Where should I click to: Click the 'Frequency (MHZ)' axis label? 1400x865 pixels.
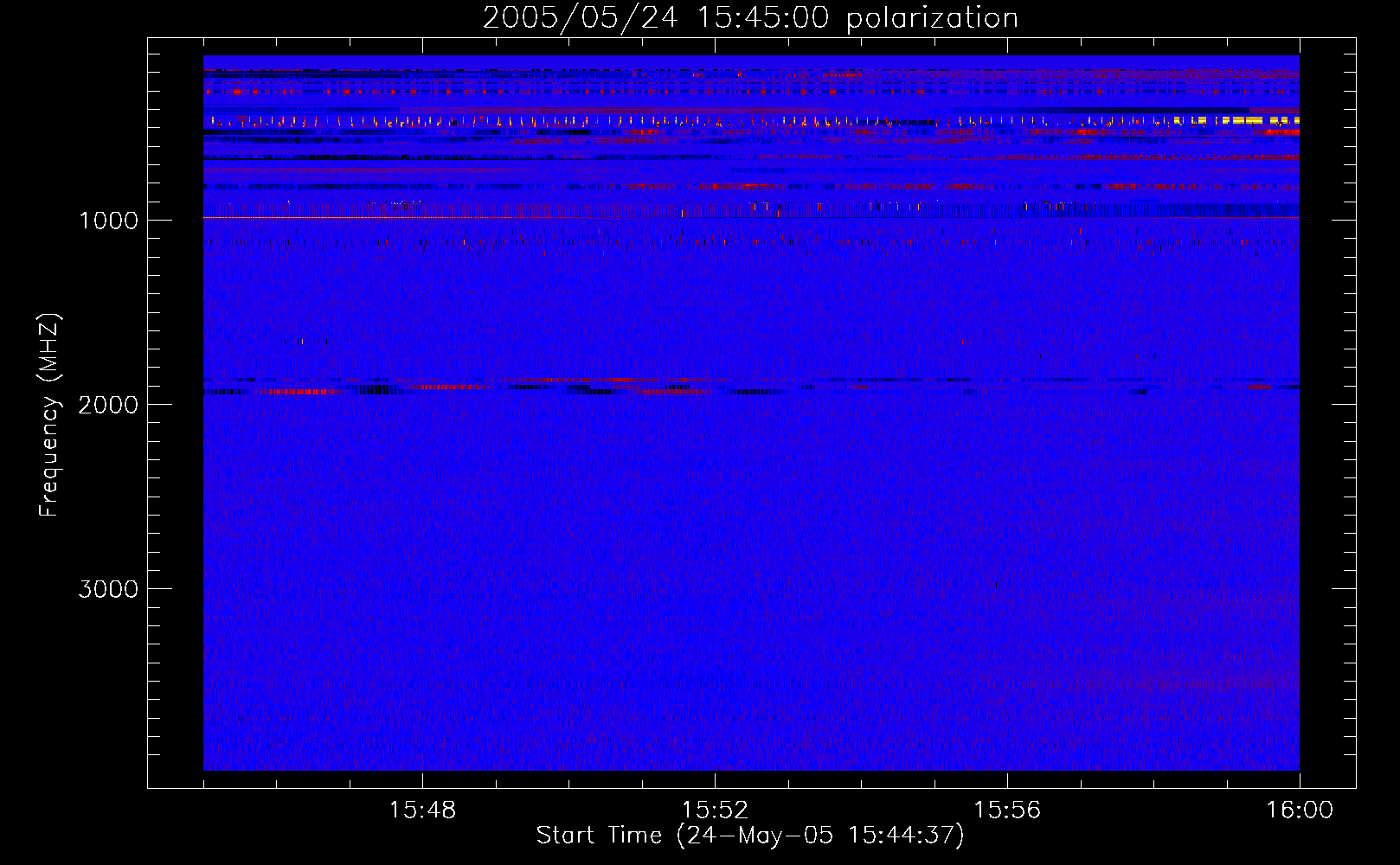pyautogui.click(x=50, y=415)
